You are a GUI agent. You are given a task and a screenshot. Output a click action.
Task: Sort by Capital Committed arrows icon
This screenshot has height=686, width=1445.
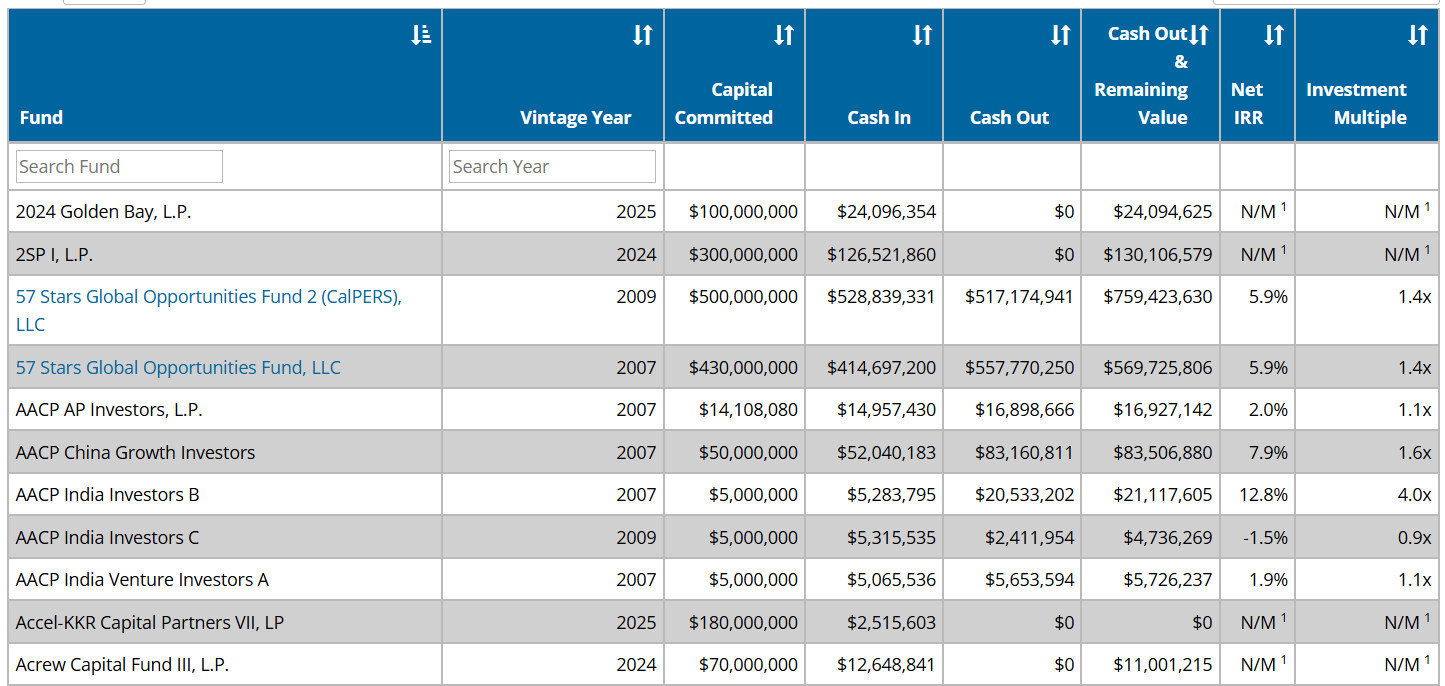coord(783,35)
